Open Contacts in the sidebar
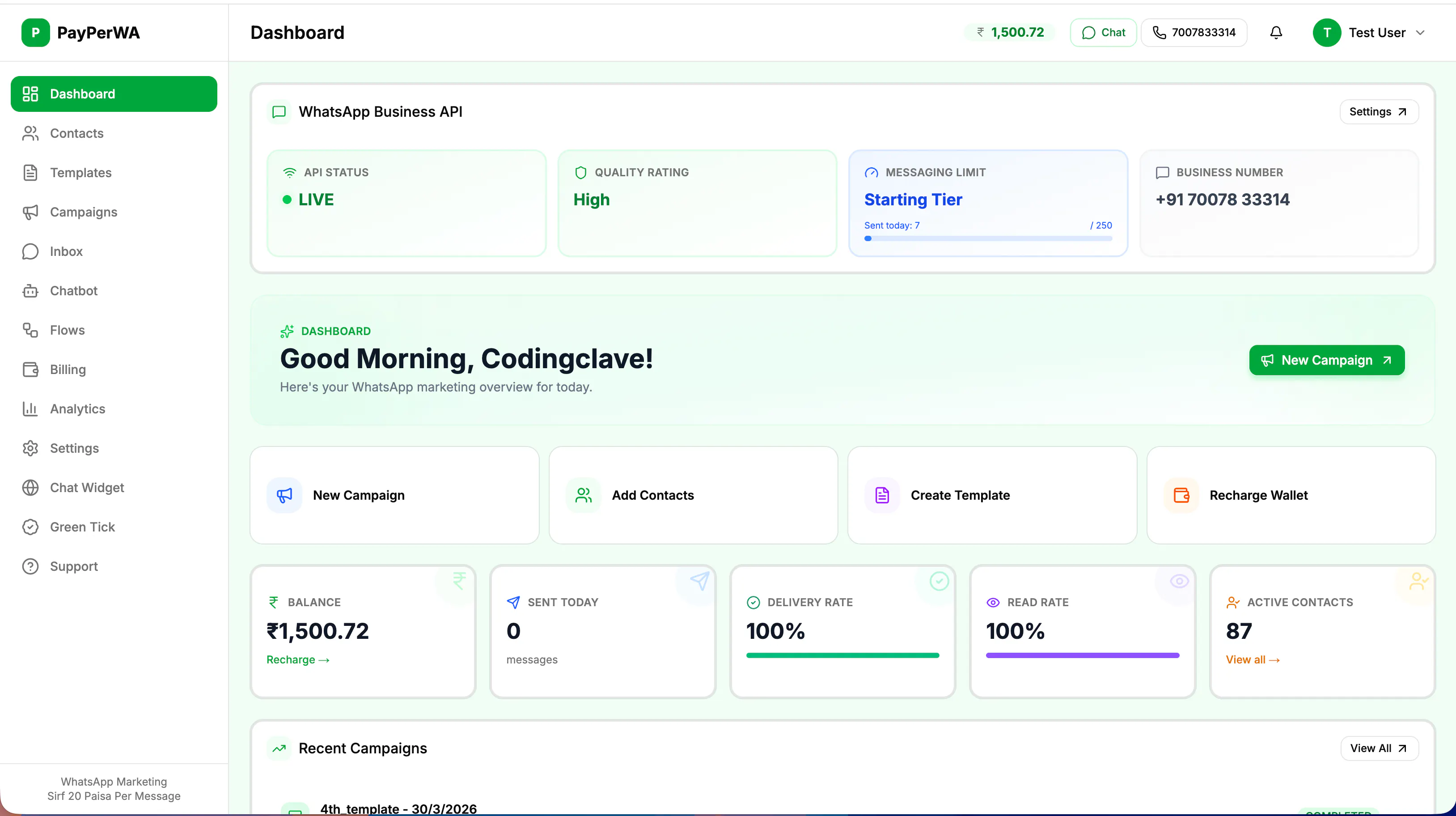This screenshot has height=816, width=1456. (114, 133)
